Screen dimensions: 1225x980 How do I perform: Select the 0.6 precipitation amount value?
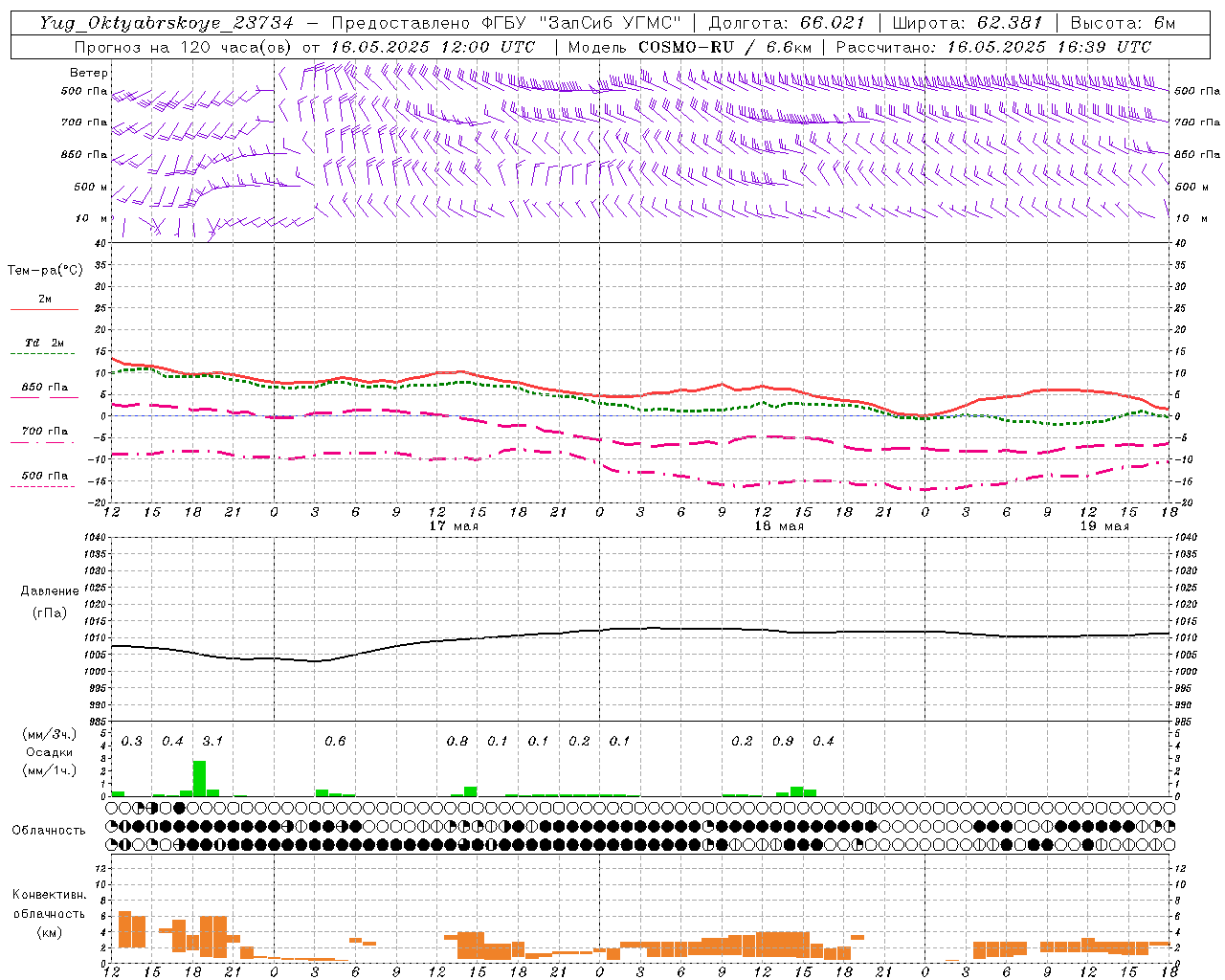[x=335, y=742]
